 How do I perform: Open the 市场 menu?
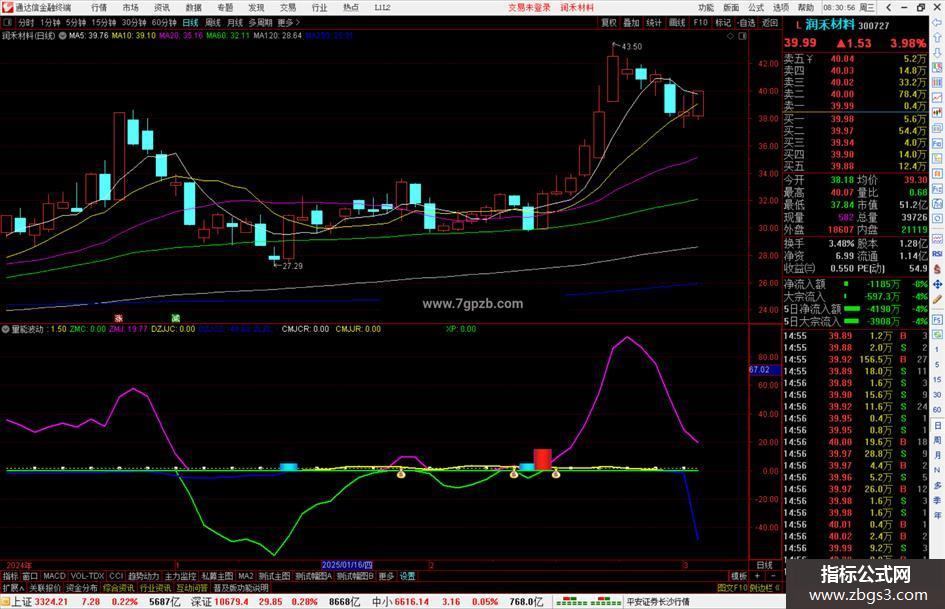[130, 7]
